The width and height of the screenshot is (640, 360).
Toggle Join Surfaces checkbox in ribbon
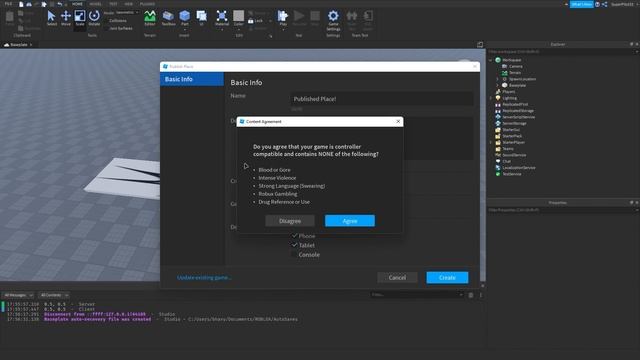[106, 29]
